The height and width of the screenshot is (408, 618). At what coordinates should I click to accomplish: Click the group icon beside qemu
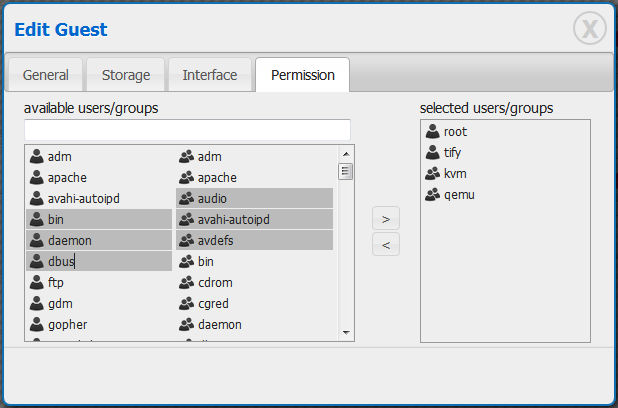[432, 194]
